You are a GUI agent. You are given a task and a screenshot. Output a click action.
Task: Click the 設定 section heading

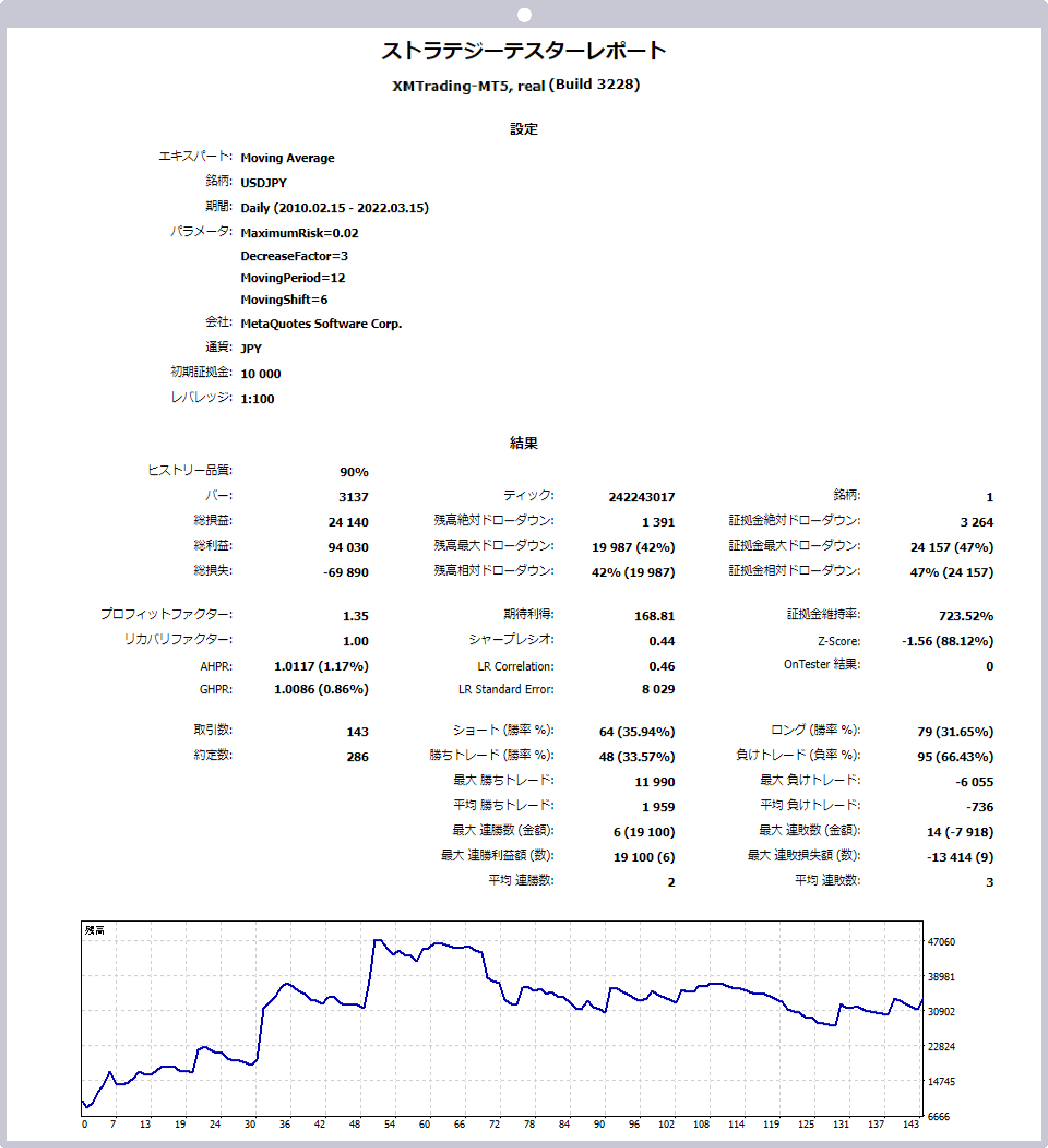(x=523, y=129)
